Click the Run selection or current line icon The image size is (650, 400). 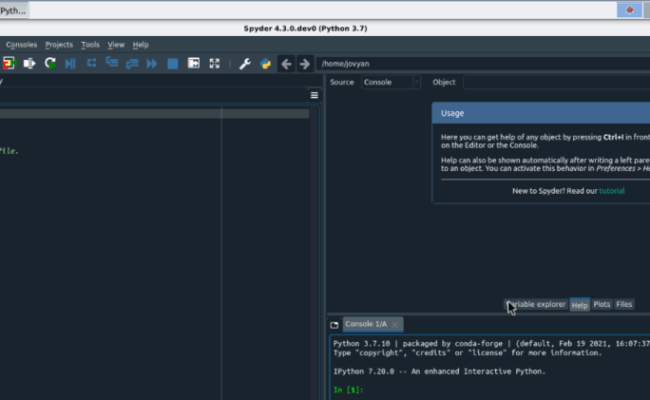click(29, 63)
